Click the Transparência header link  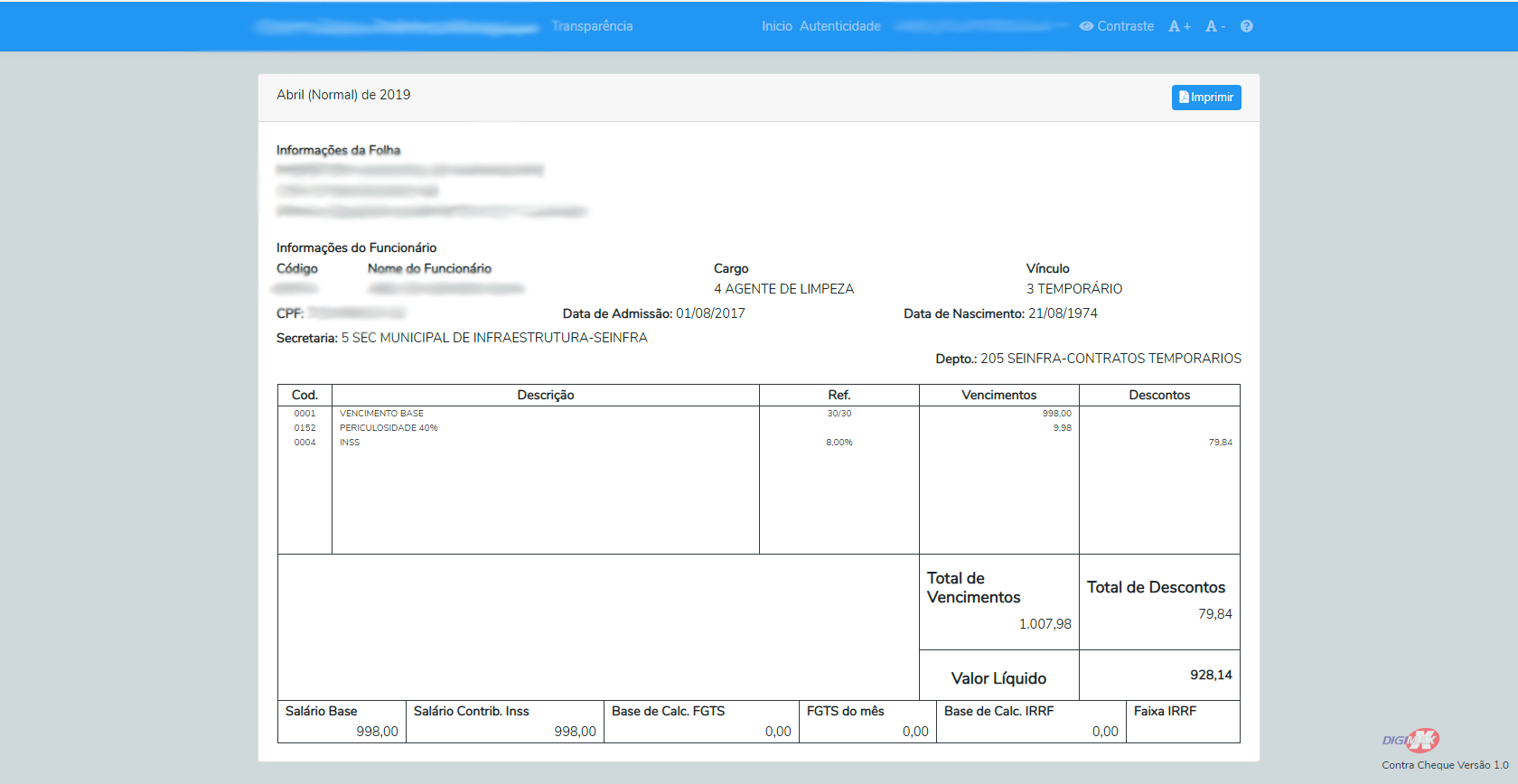point(593,26)
